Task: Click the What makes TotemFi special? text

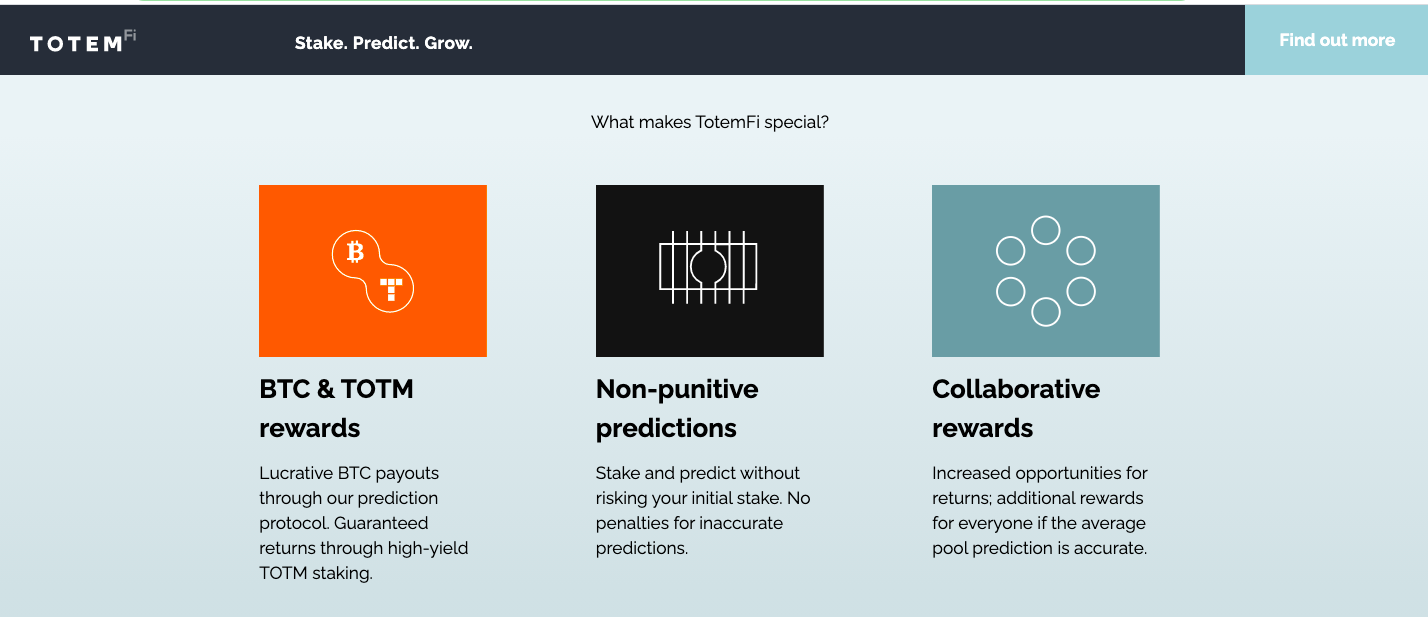Action: [x=710, y=122]
